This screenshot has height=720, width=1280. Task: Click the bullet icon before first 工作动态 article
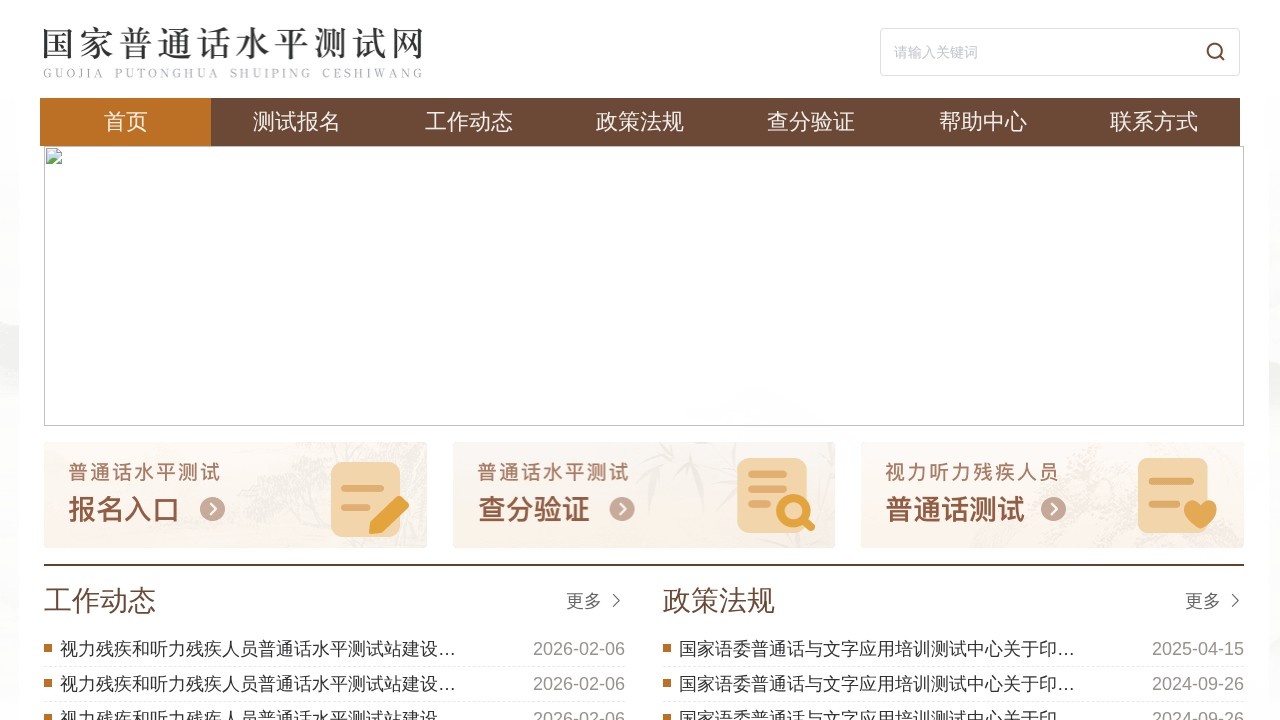point(48,648)
